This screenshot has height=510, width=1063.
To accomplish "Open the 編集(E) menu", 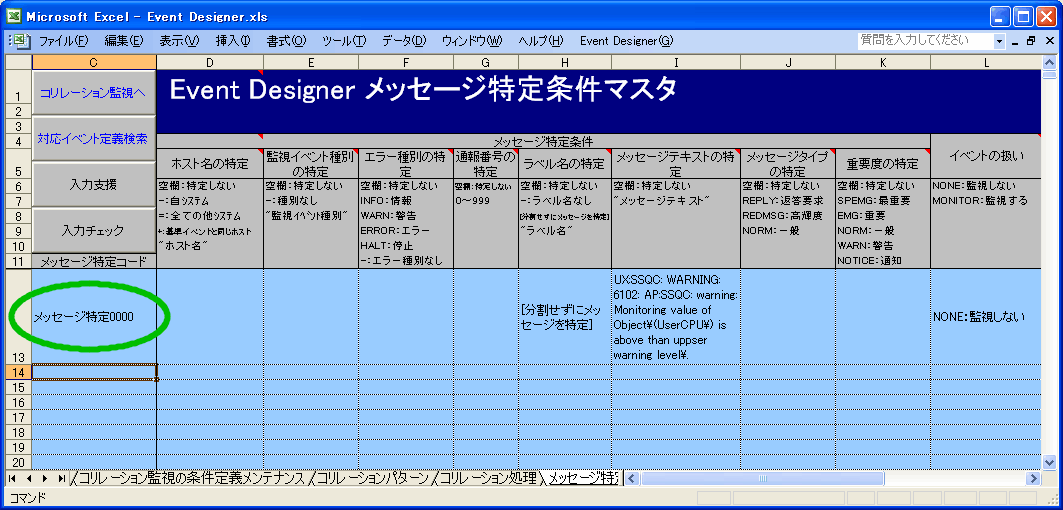I will click(124, 41).
